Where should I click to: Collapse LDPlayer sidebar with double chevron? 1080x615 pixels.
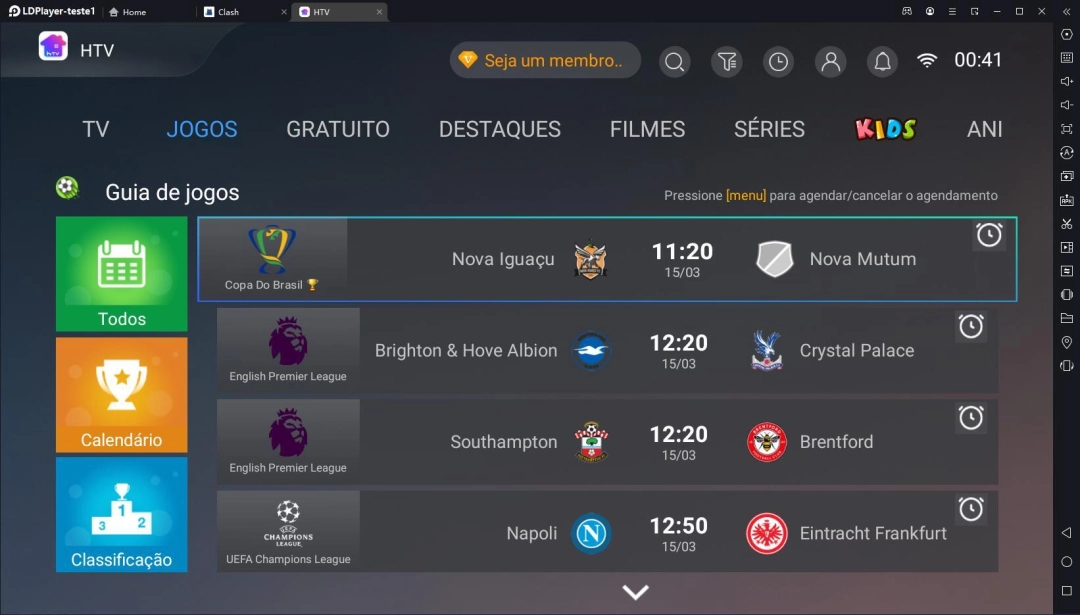pos(1066,12)
